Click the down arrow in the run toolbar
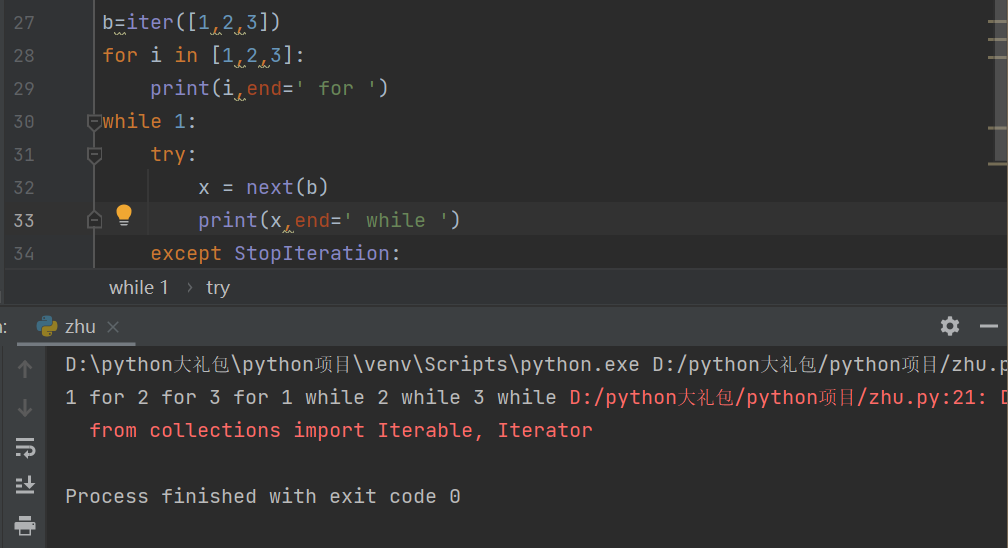 tap(26, 408)
